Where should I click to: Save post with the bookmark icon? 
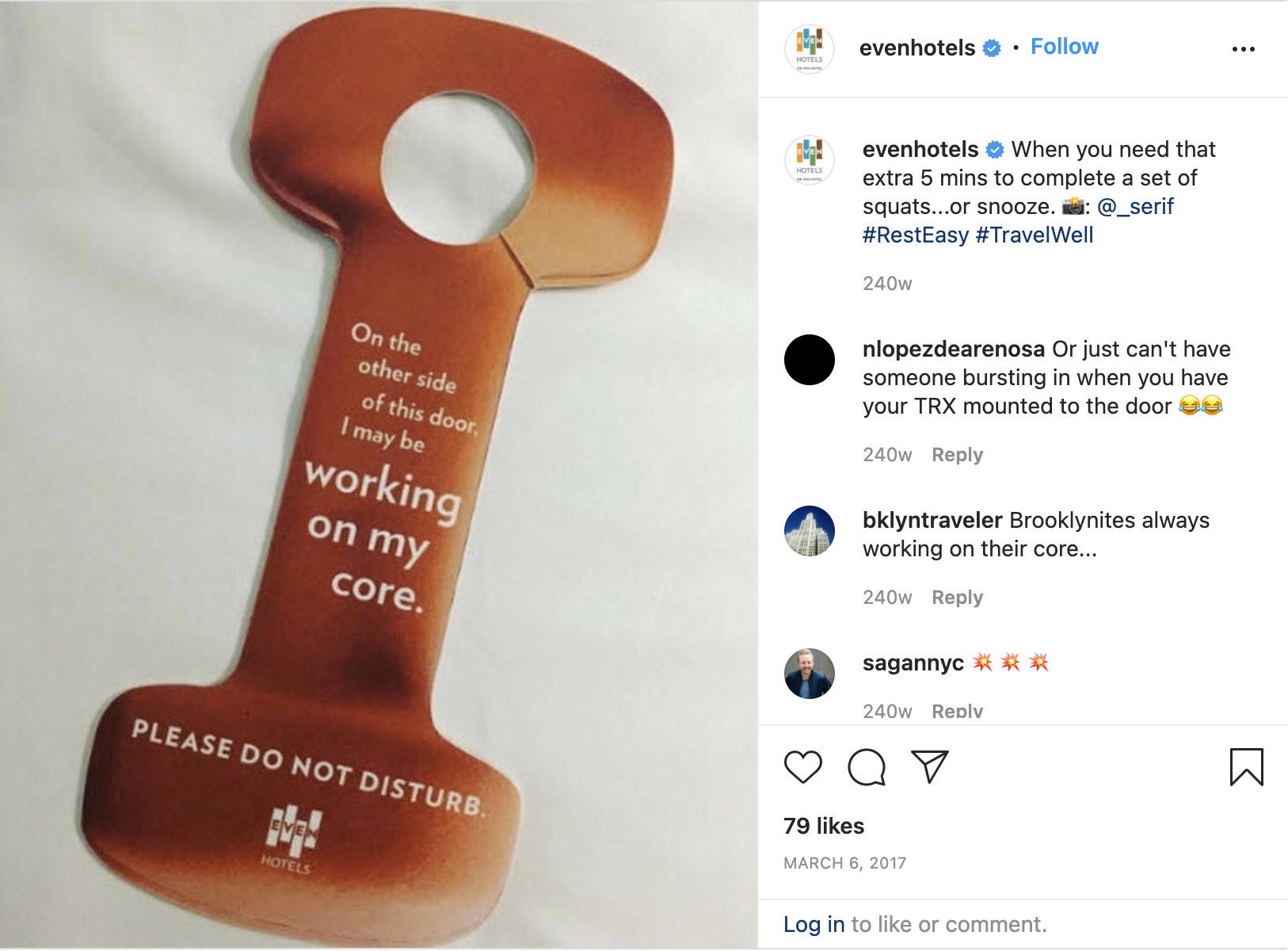tap(1246, 767)
